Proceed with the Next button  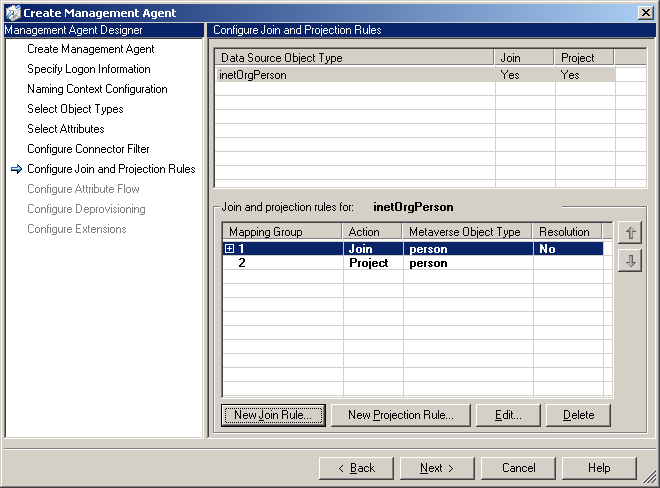tap(437, 468)
